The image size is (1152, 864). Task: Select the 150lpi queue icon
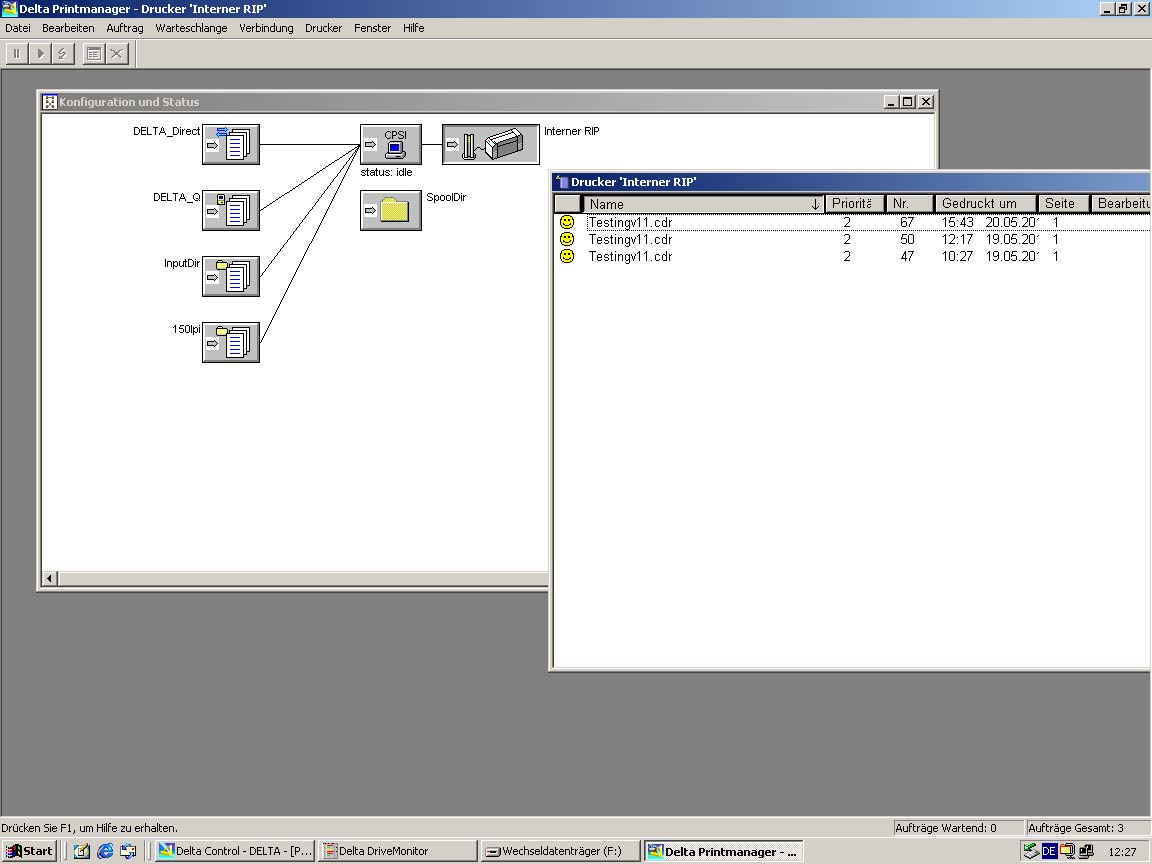click(231, 342)
